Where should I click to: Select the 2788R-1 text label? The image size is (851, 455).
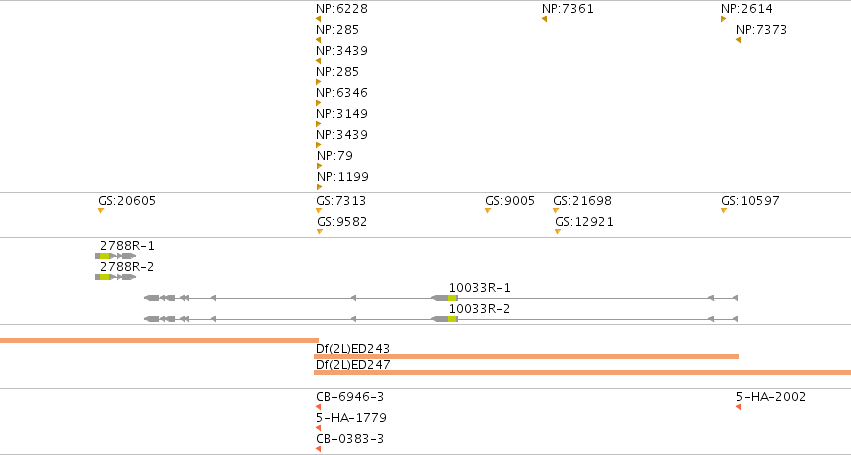tap(127, 246)
